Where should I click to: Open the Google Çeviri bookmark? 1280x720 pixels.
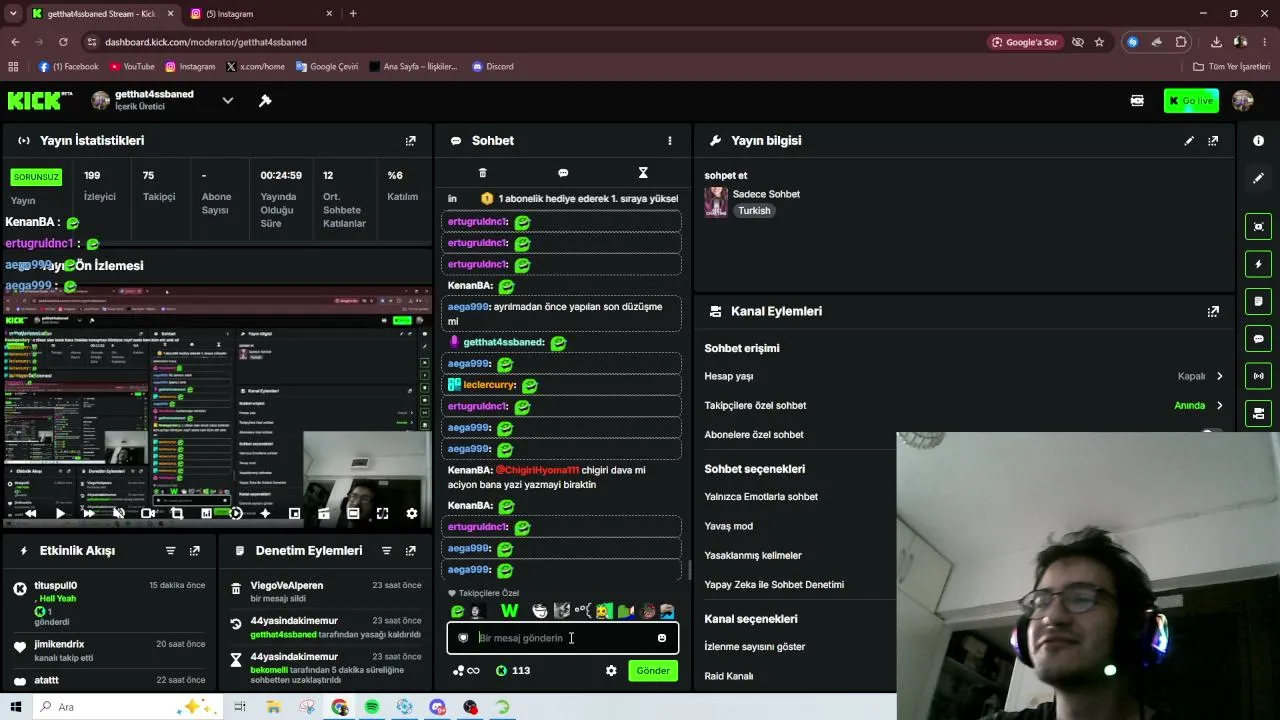tap(327, 67)
